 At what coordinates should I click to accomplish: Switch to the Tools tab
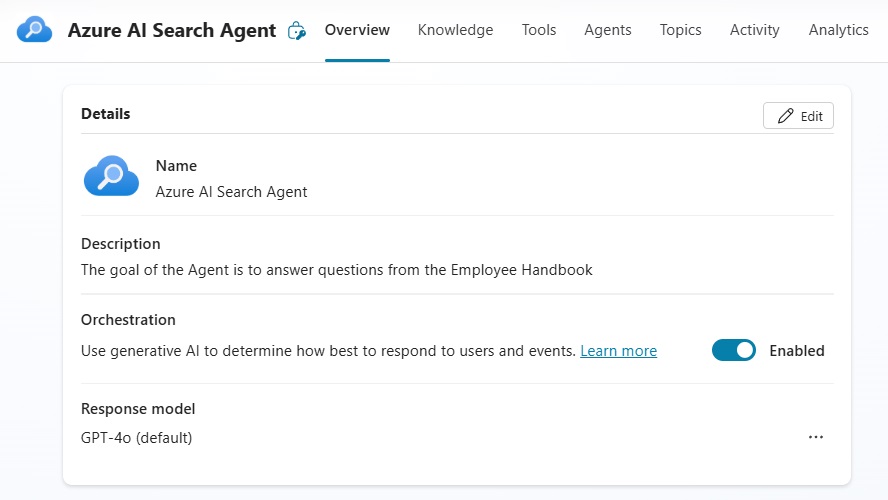pos(539,30)
